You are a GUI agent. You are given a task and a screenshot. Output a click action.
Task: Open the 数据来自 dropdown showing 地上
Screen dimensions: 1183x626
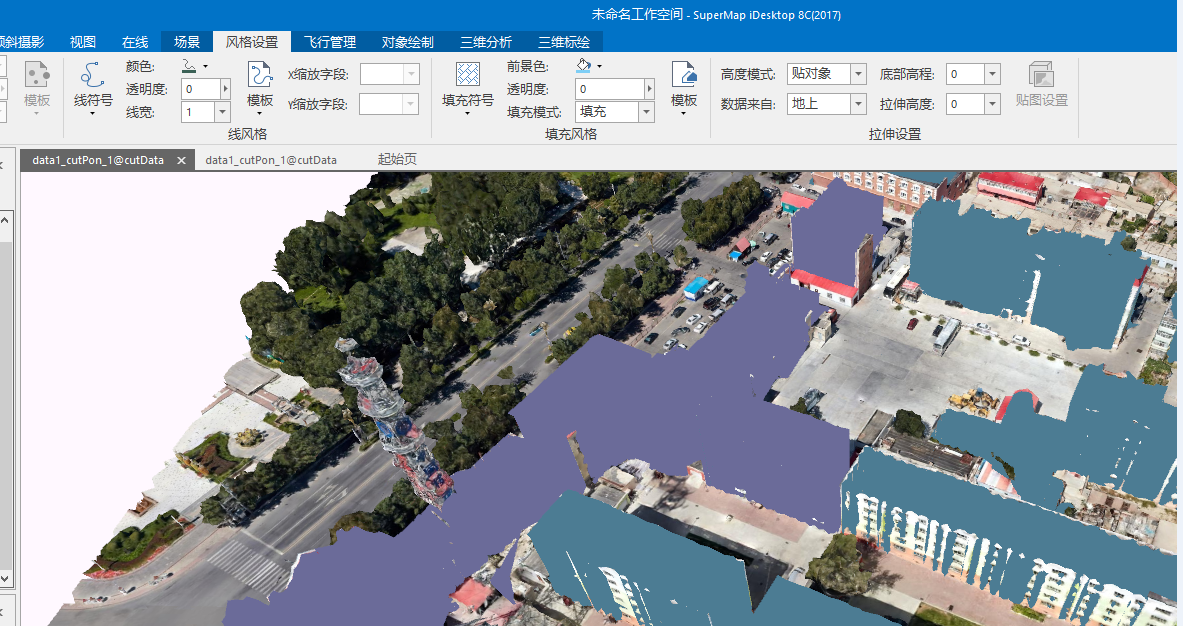click(858, 103)
